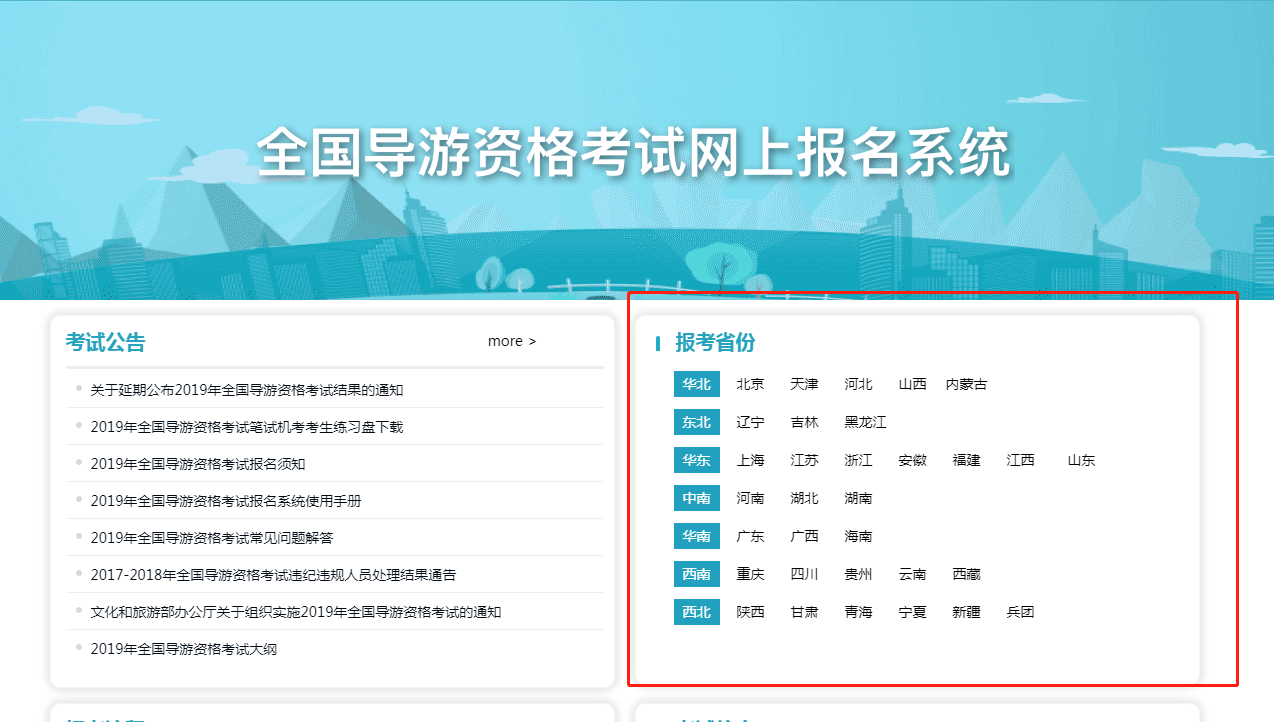This screenshot has width=1274, height=722.
Task: Select 广东 province
Action: point(750,536)
